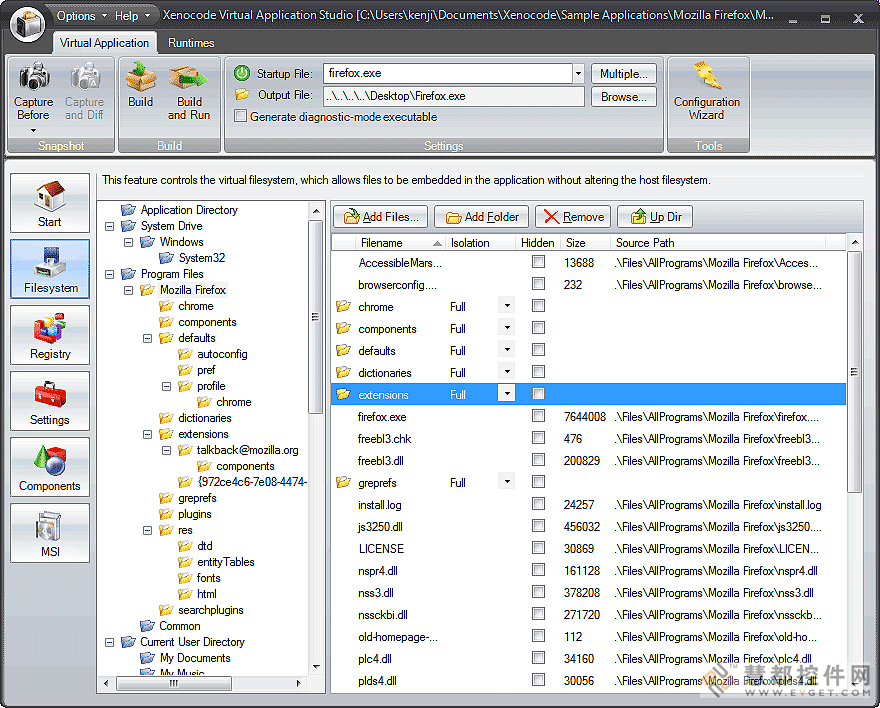Click the tree panel vertical scrollbar thumb
Viewport: 880px width, 708px height.
315,317
